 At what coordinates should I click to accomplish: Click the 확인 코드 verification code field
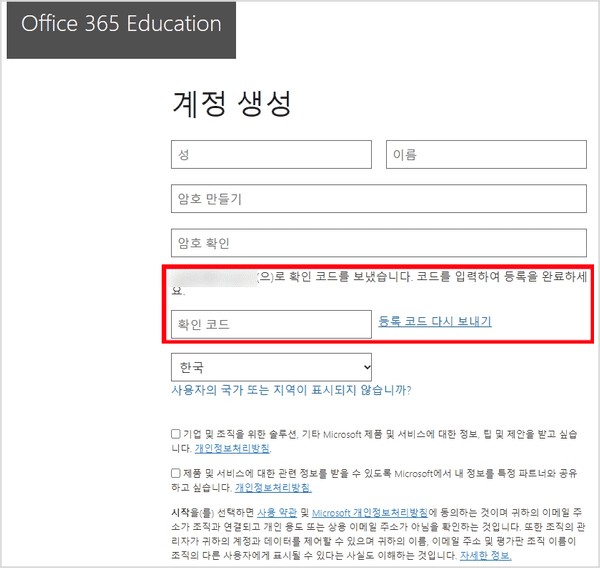pos(271,325)
